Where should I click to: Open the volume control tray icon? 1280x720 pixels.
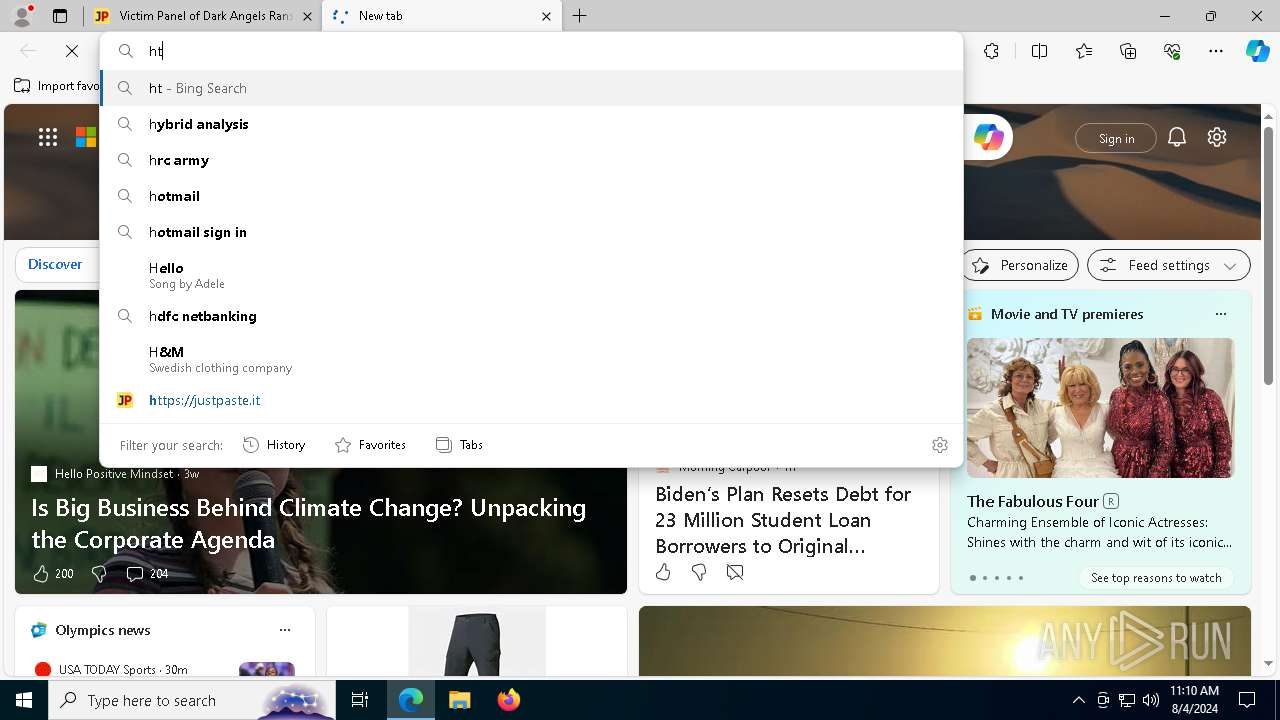pyautogui.click(x=1151, y=700)
